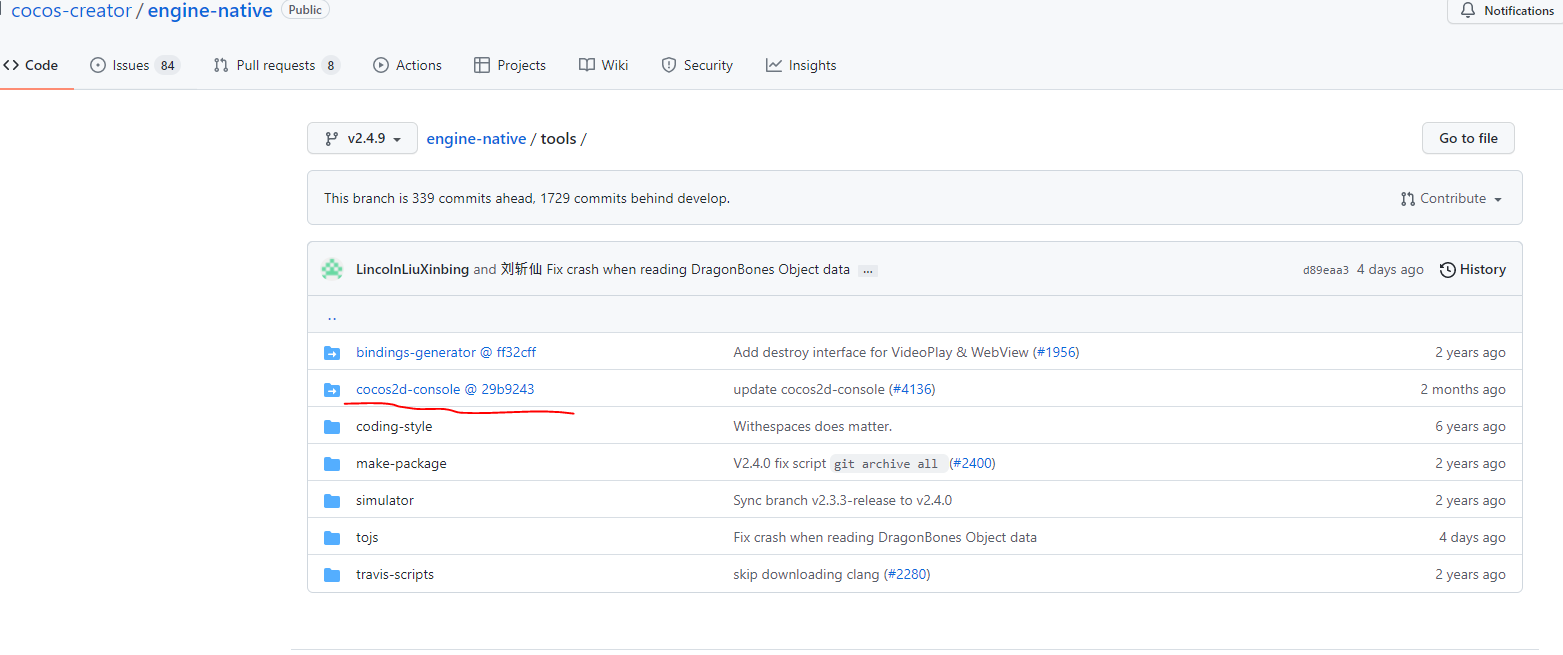
Task: Click the Pull requests count badge 8
Action: point(330,66)
